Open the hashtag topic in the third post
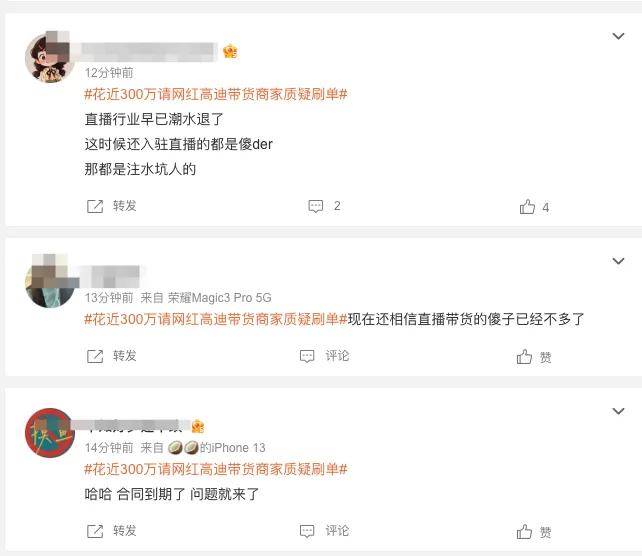The width and height of the screenshot is (642, 556). pyautogui.click(x=216, y=469)
